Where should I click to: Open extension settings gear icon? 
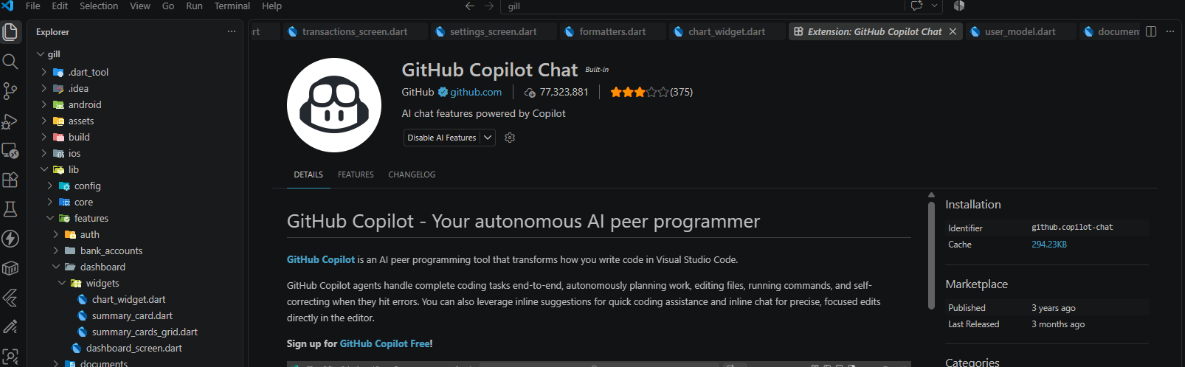(x=509, y=137)
